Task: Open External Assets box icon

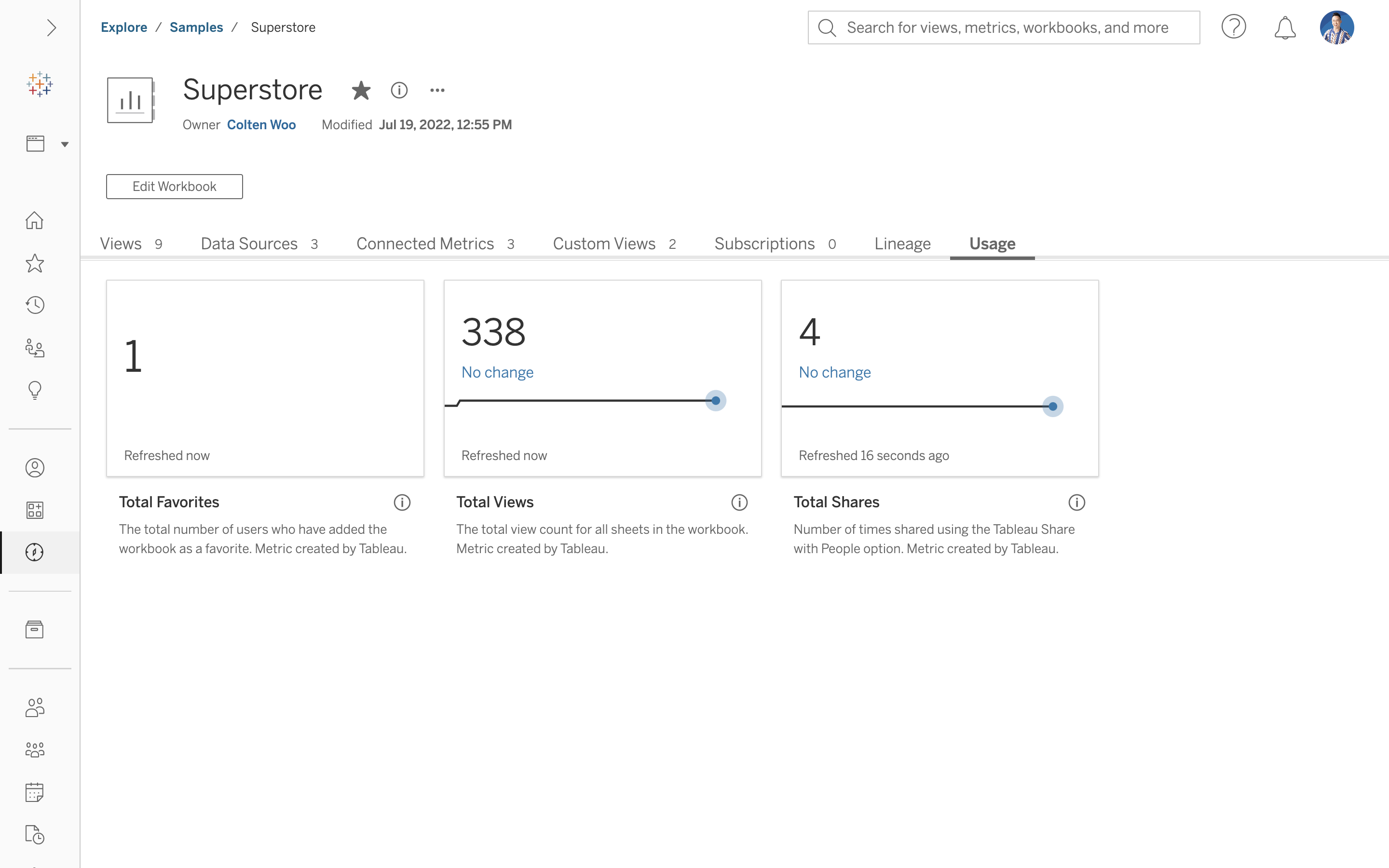Action: click(34, 630)
